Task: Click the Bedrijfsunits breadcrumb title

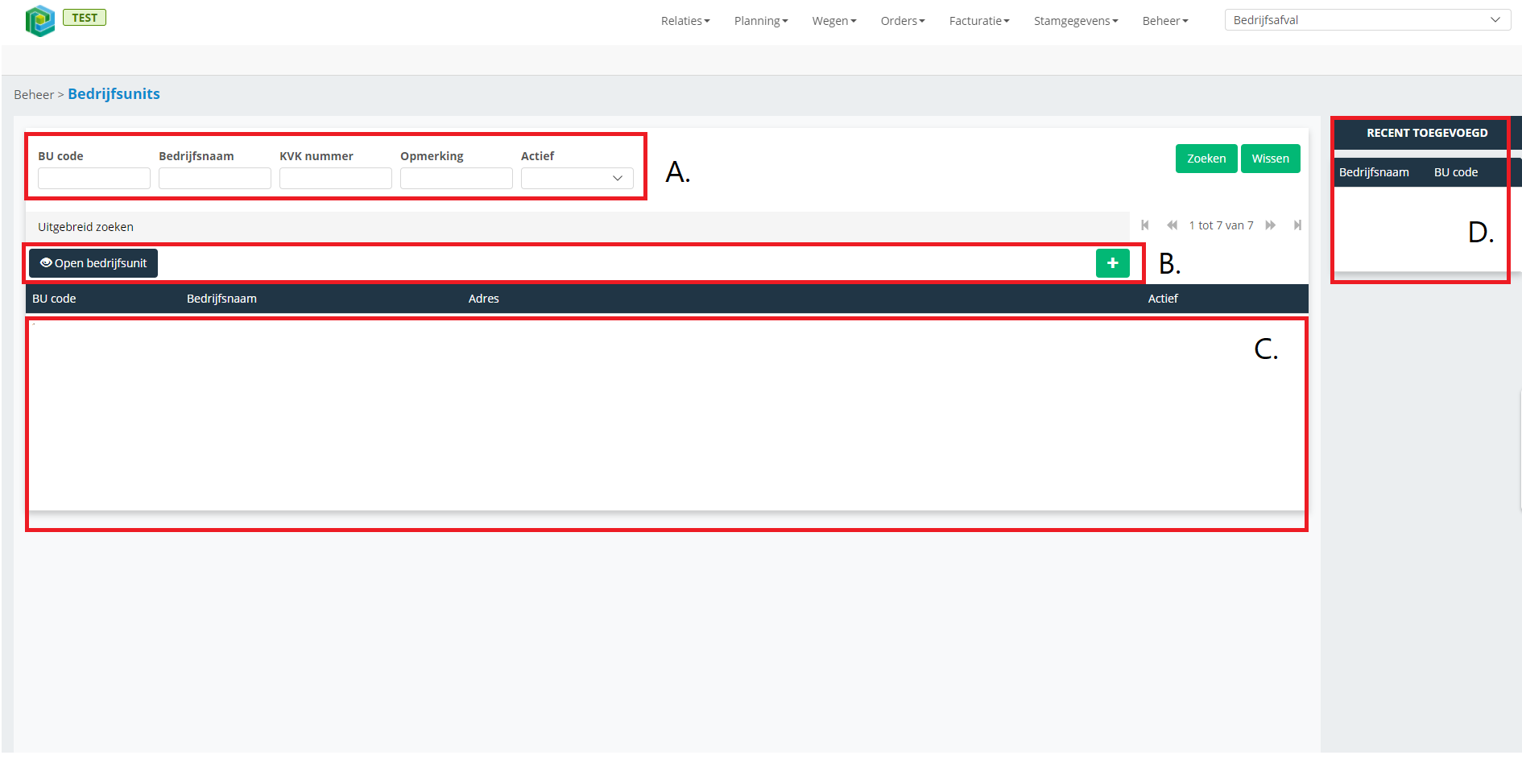Action: [114, 94]
